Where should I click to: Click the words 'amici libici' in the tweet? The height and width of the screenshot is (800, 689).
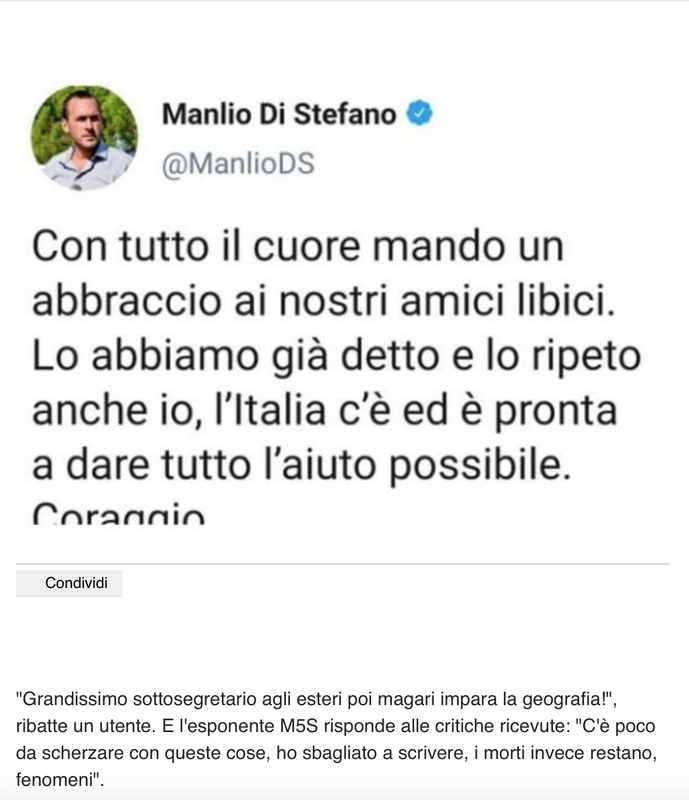point(507,301)
